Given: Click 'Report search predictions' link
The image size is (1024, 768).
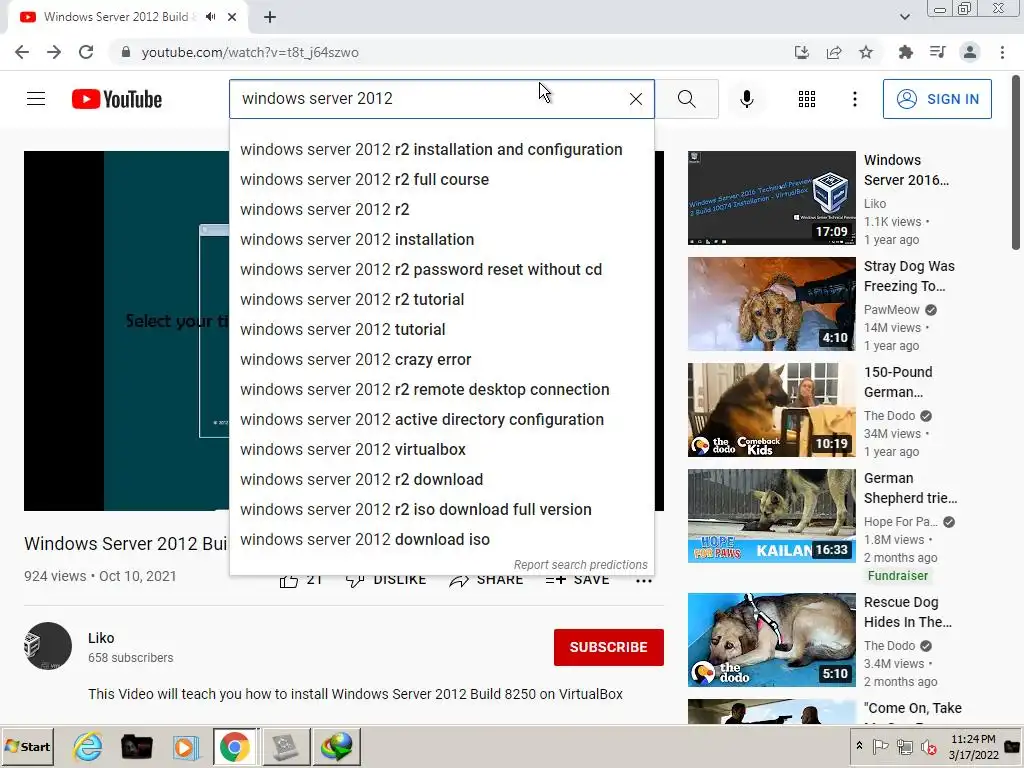Looking at the screenshot, I should tap(580, 565).
